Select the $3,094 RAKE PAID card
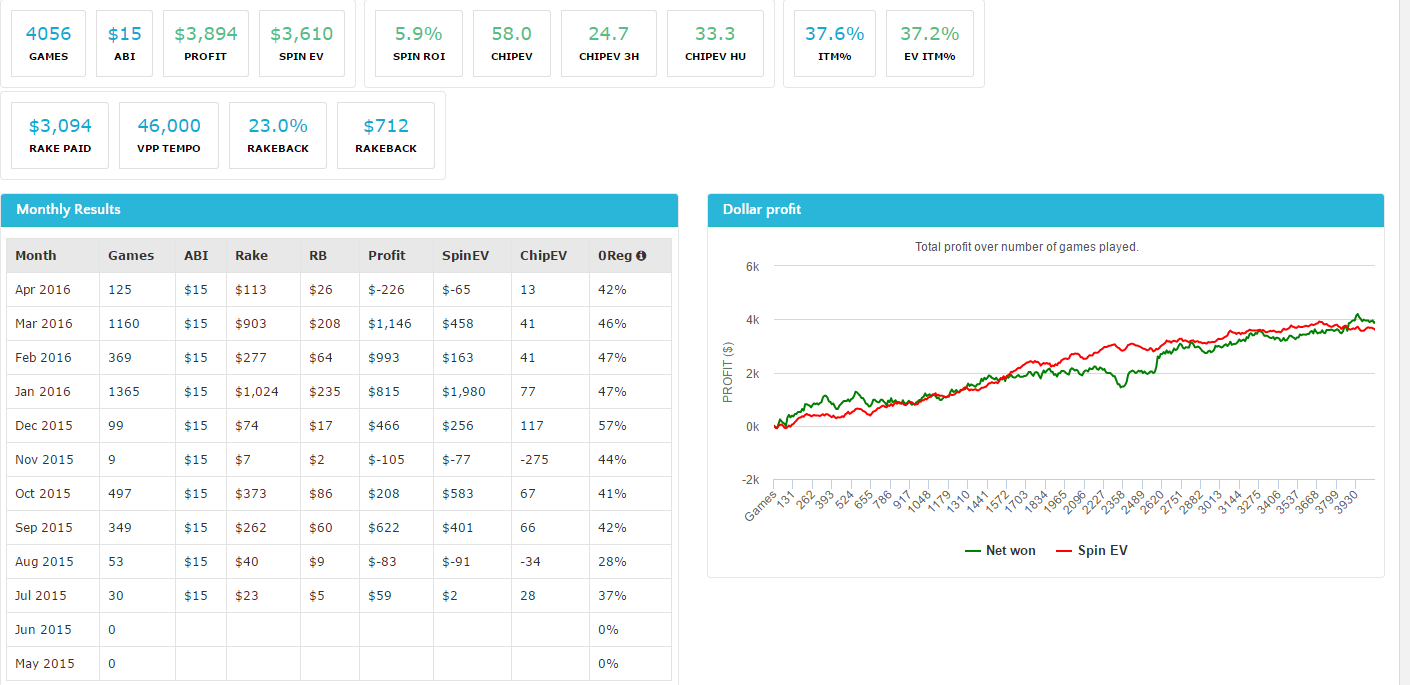 [60, 135]
